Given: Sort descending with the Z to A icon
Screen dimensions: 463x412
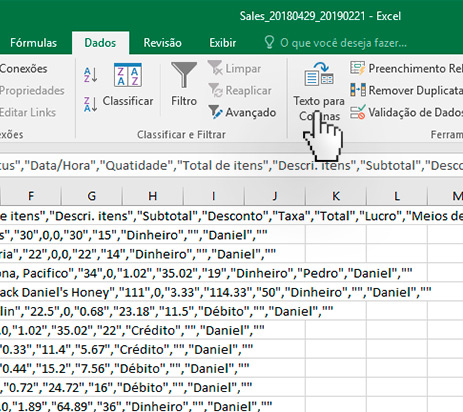Looking at the screenshot, I should click(x=91, y=104).
